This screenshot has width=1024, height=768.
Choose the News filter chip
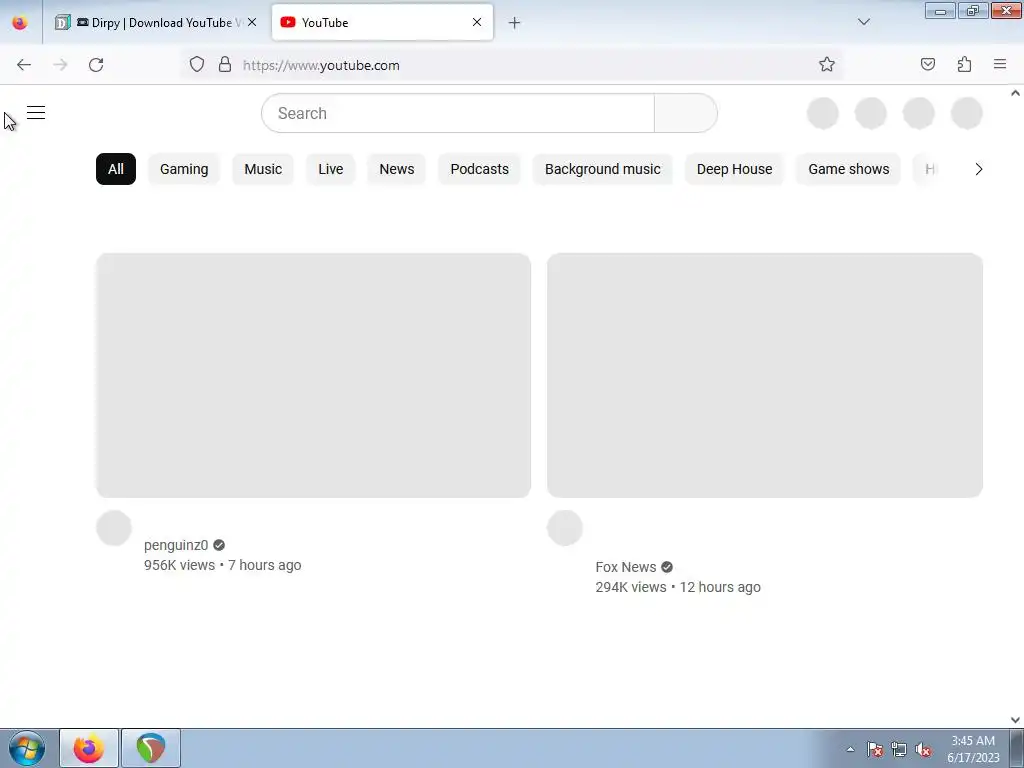(x=396, y=169)
